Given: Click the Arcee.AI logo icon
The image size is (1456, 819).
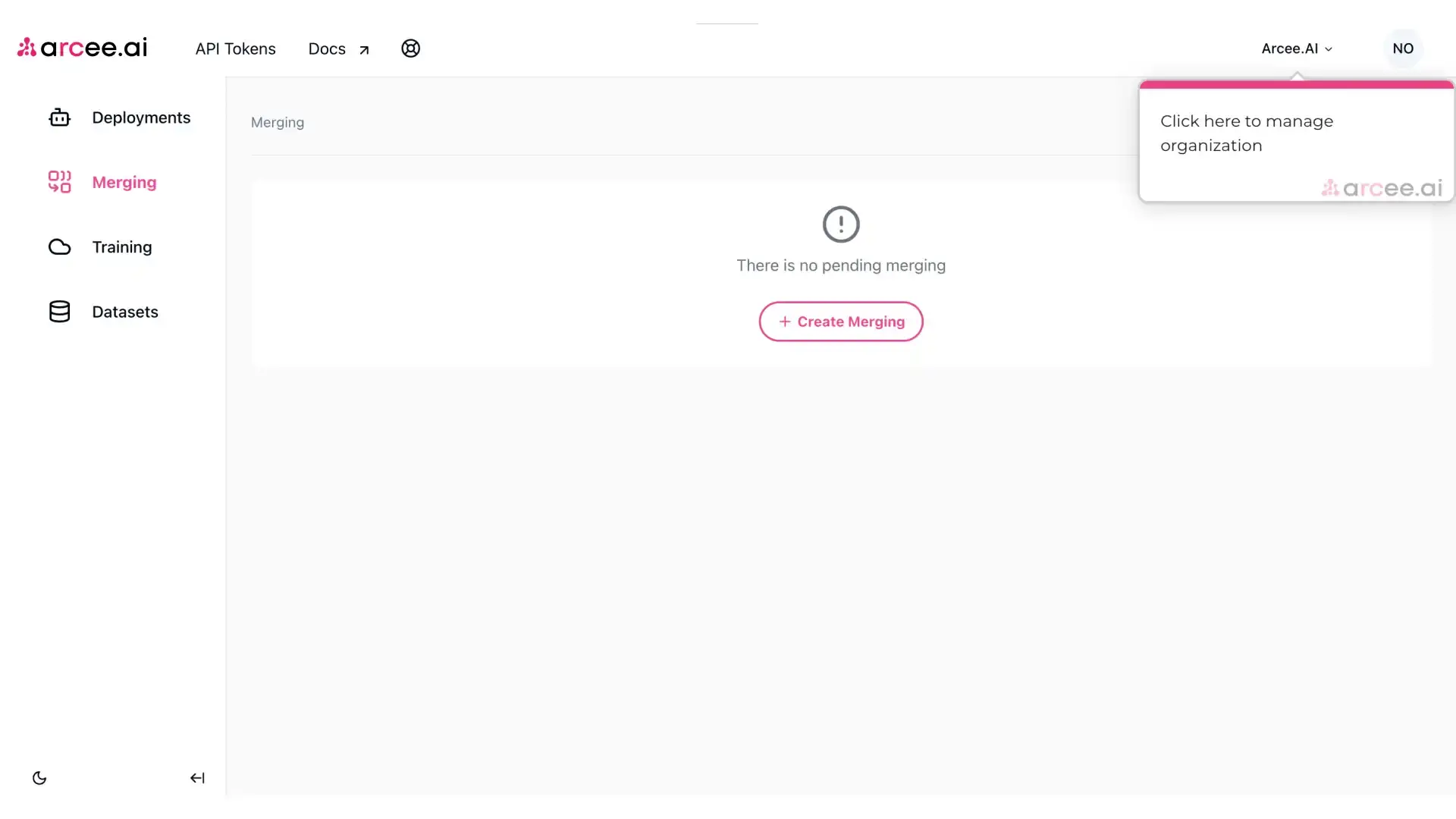Looking at the screenshot, I should point(24,47).
